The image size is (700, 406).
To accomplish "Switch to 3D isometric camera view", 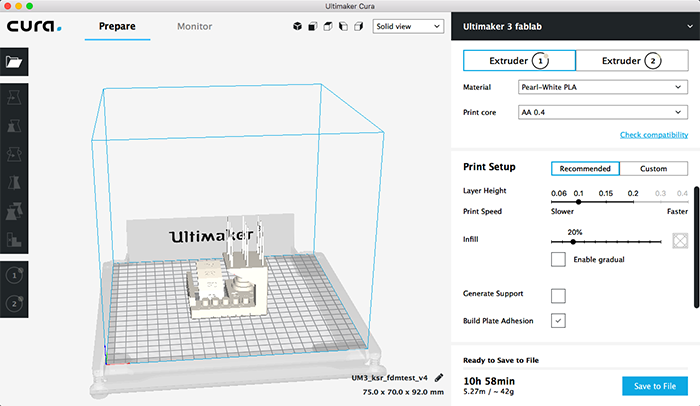I will click(x=297, y=26).
